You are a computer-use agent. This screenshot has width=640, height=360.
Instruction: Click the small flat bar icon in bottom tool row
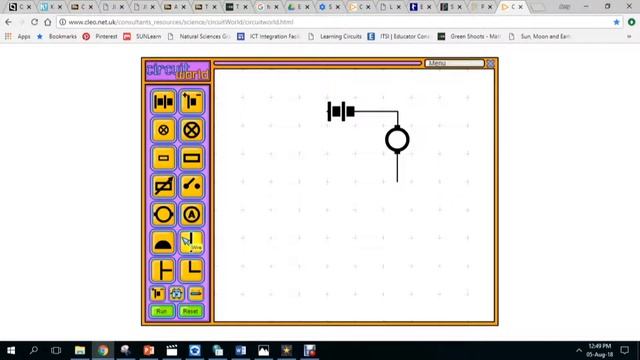click(x=196, y=293)
